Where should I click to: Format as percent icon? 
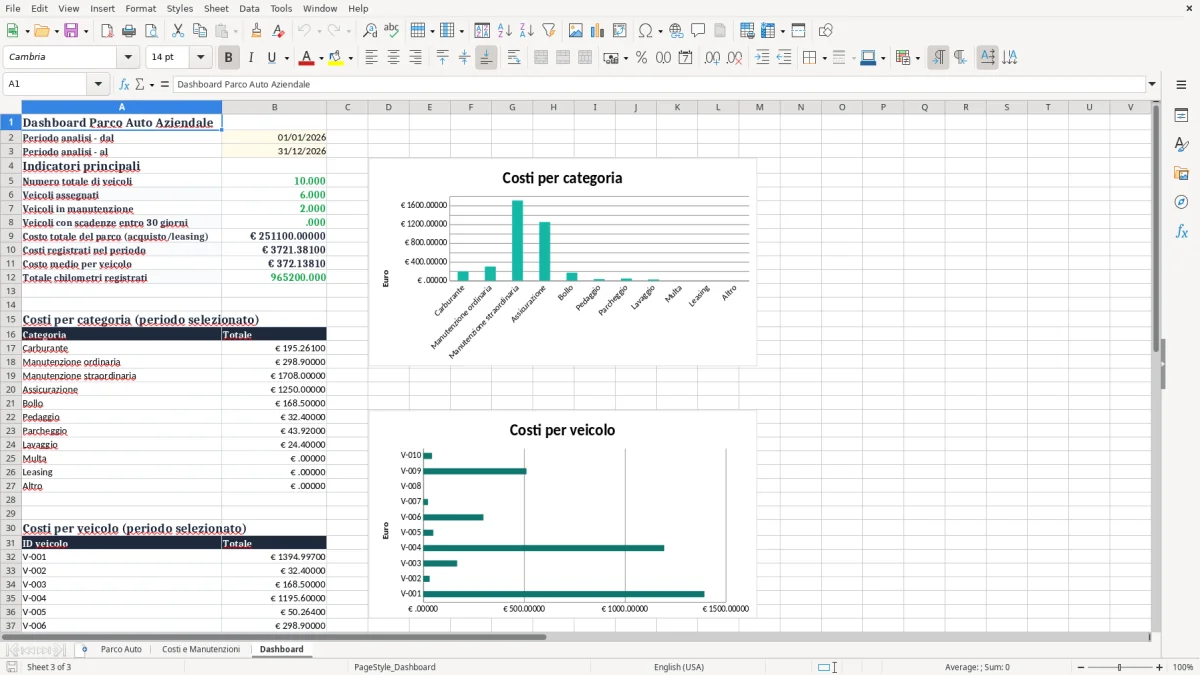click(x=641, y=58)
